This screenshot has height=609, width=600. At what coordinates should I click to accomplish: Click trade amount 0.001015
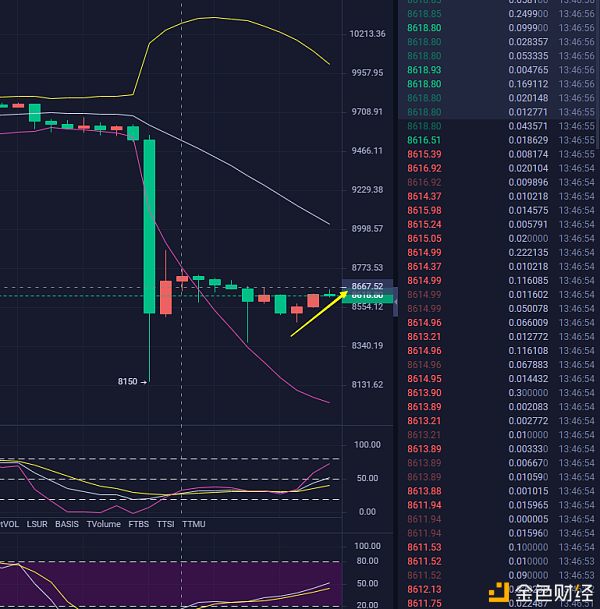click(528, 491)
